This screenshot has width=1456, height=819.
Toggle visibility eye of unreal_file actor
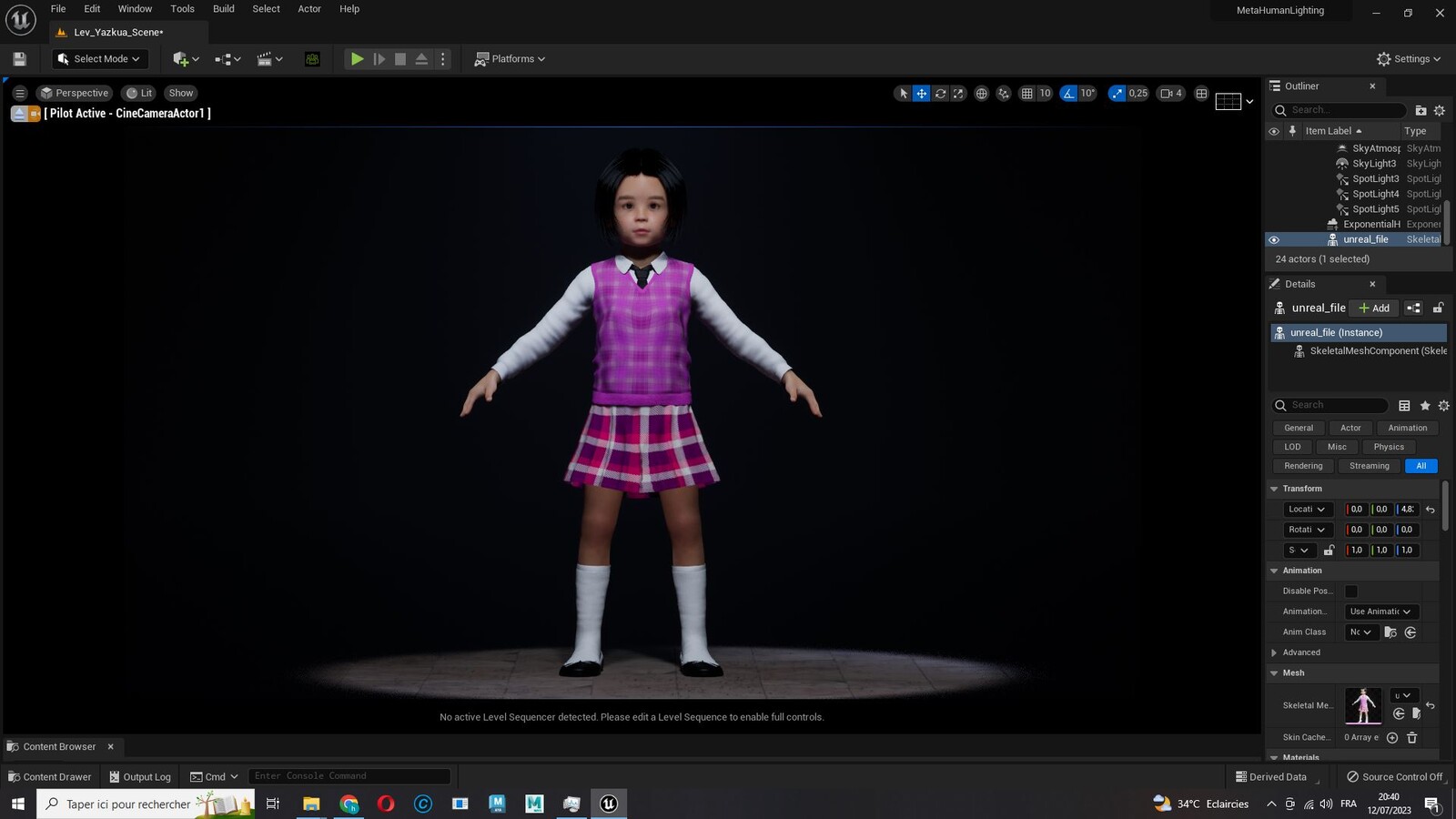pos(1274,240)
